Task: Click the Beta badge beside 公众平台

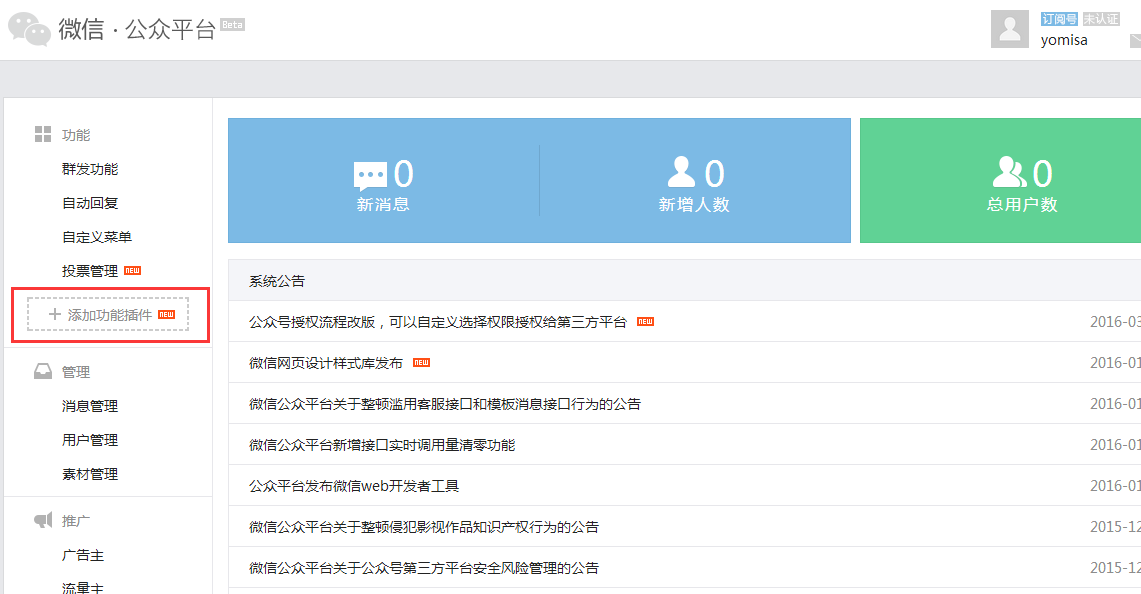Action: pyautogui.click(x=233, y=25)
